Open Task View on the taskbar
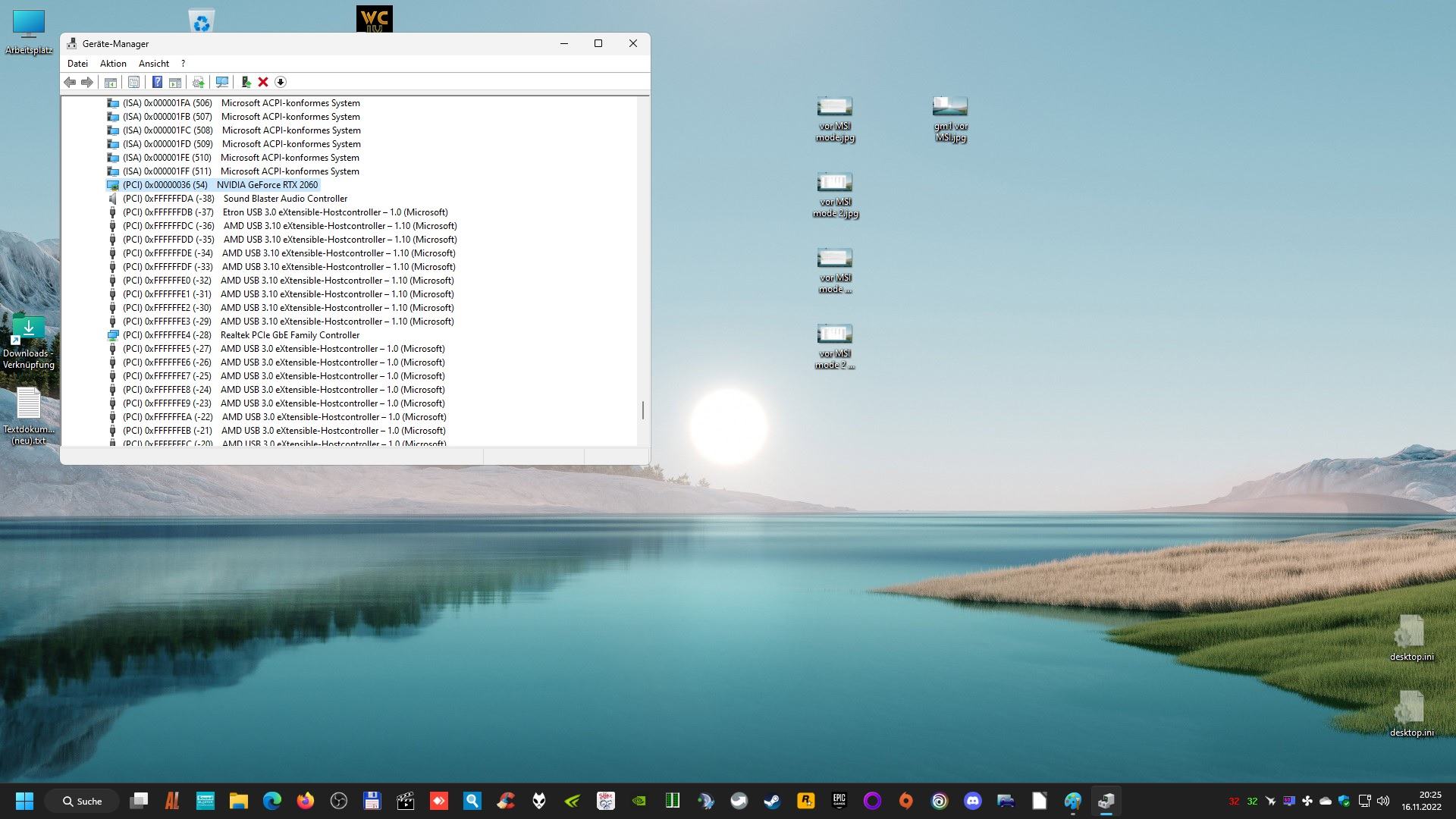Screen dimensions: 1456x819 pos(139,801)
